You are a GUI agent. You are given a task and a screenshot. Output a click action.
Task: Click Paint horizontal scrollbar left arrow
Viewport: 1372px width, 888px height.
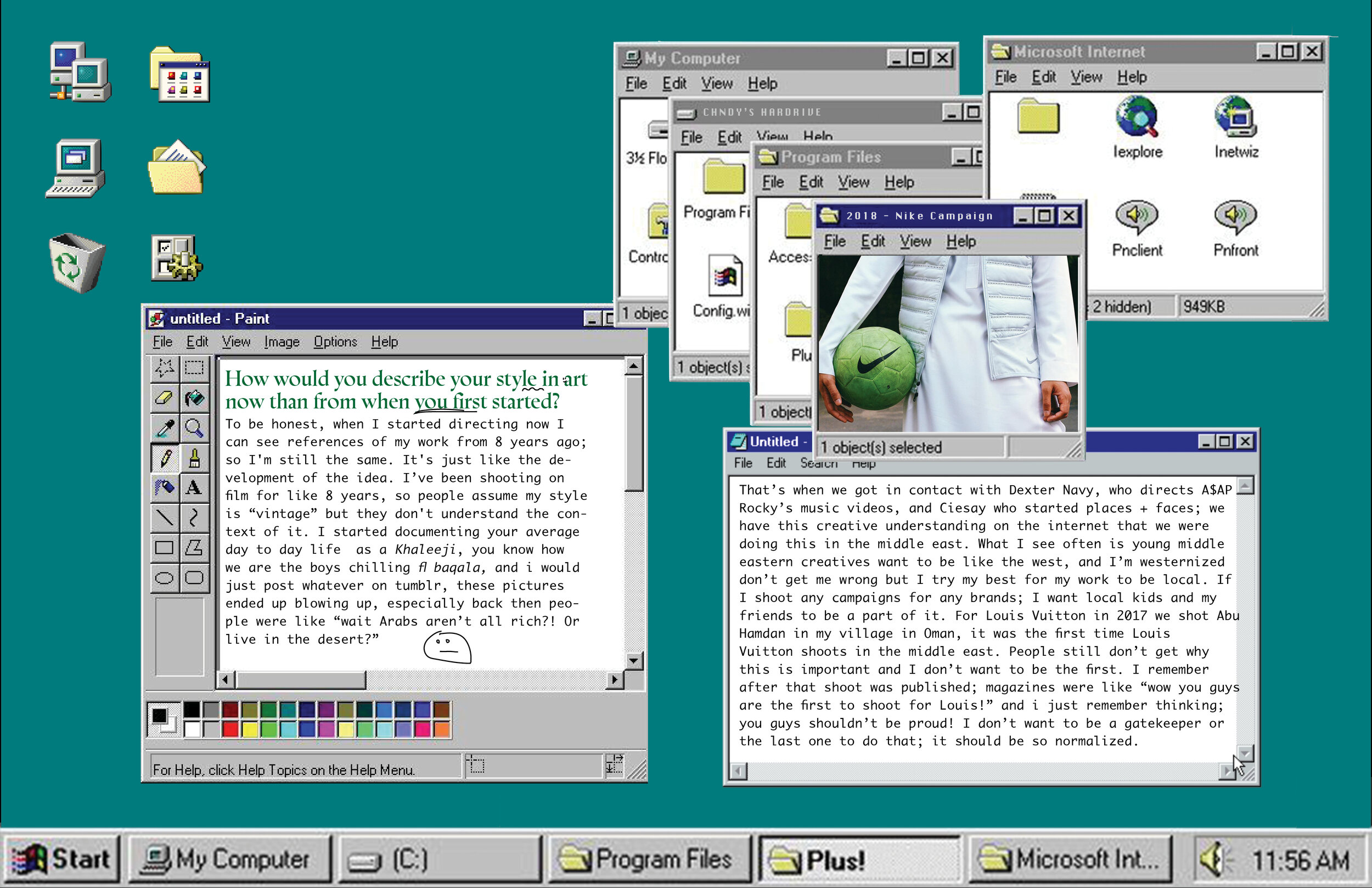226,680
